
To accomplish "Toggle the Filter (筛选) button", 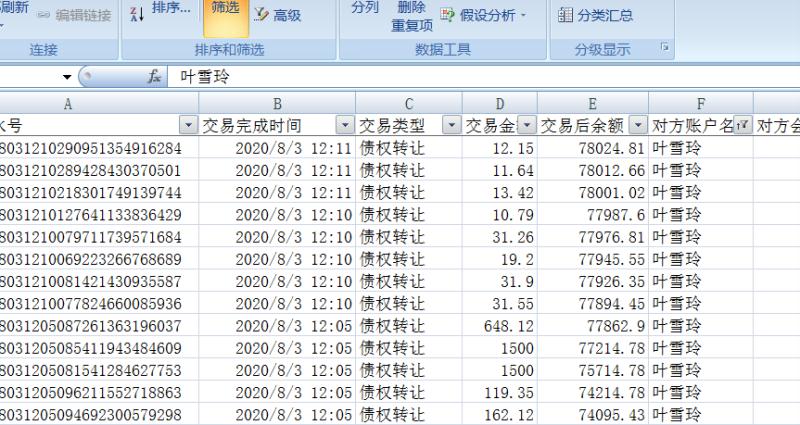I will 226,17.
